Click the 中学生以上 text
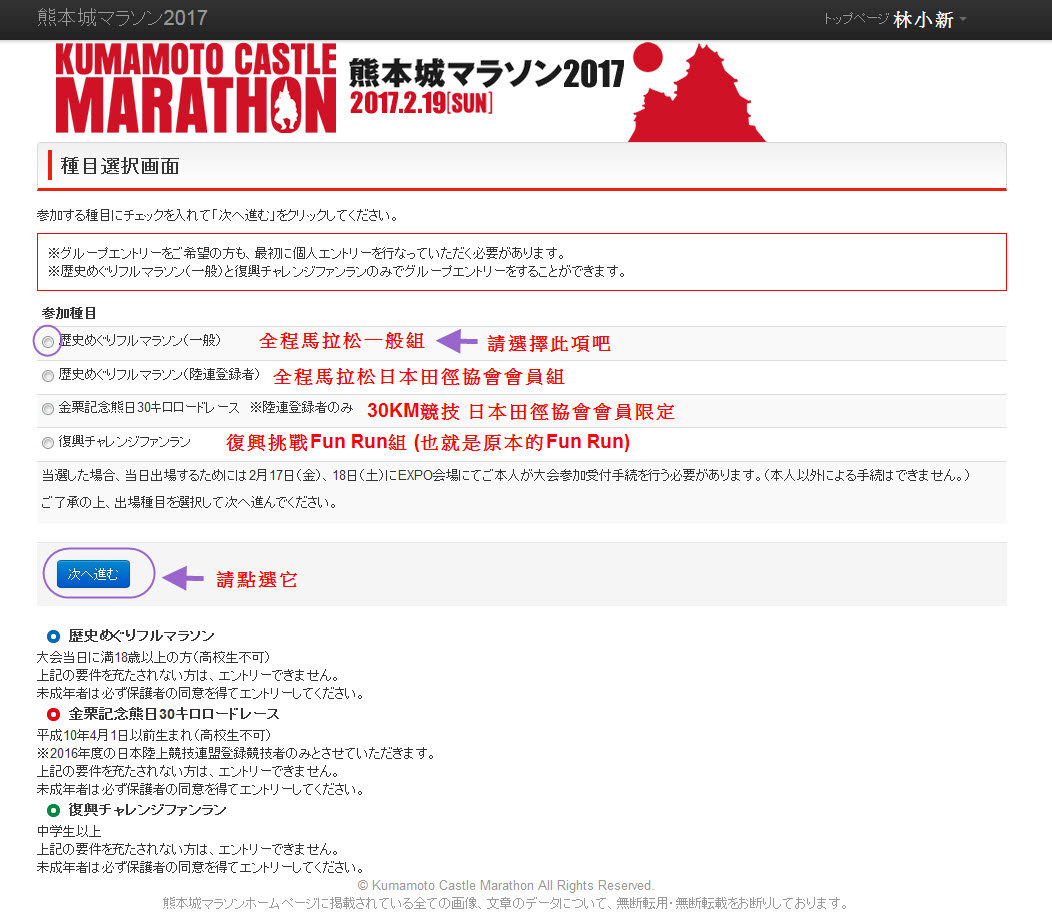1052x923 pixels. pyautogui.click(x=69, y=831)
